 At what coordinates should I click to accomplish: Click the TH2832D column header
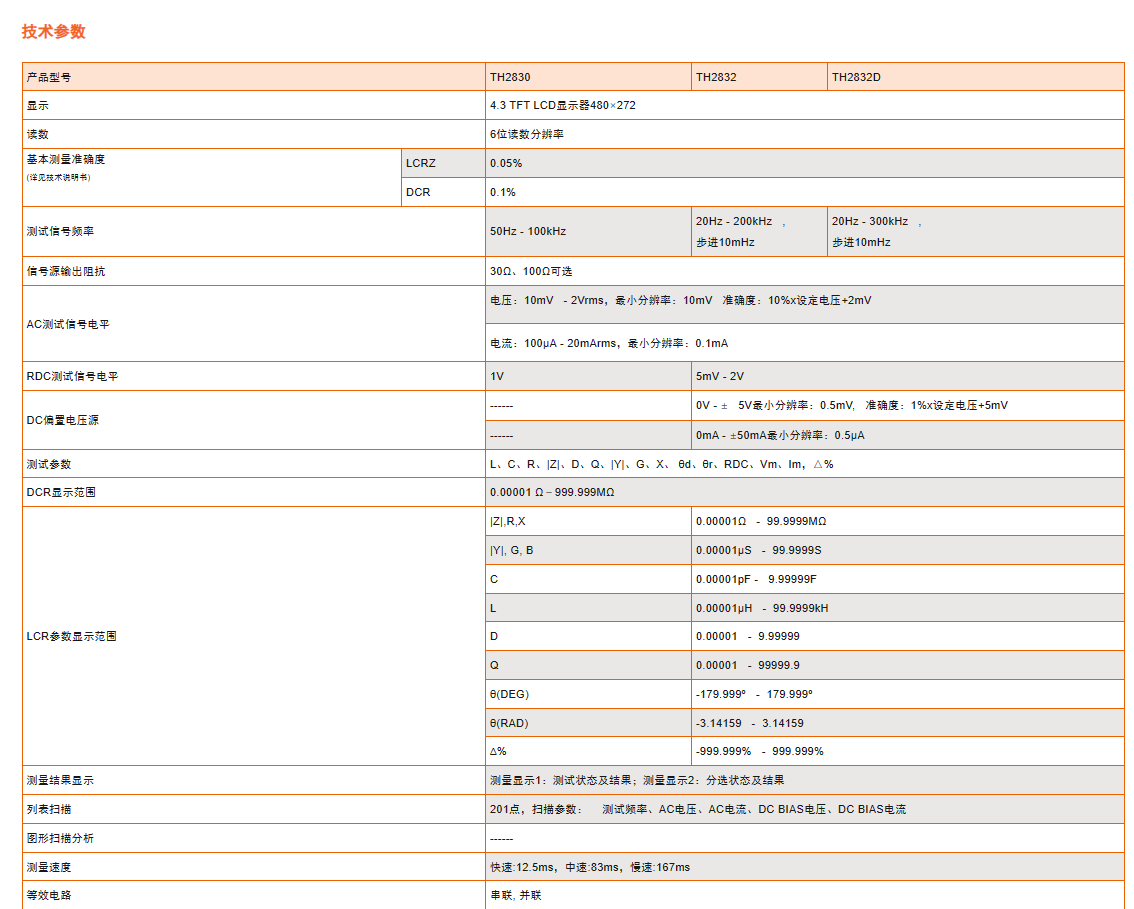click(856, 77)
